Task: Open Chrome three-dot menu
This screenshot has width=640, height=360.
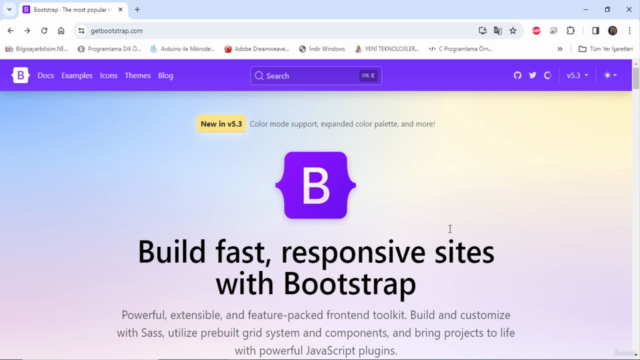Action: (x=630, y=31)
